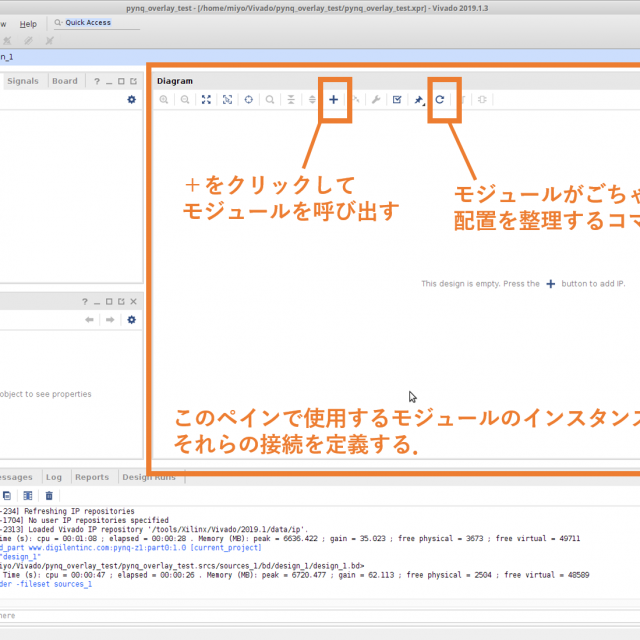Open the Help menu
This screenshot has width=640, height=640.
coord(28,23)
